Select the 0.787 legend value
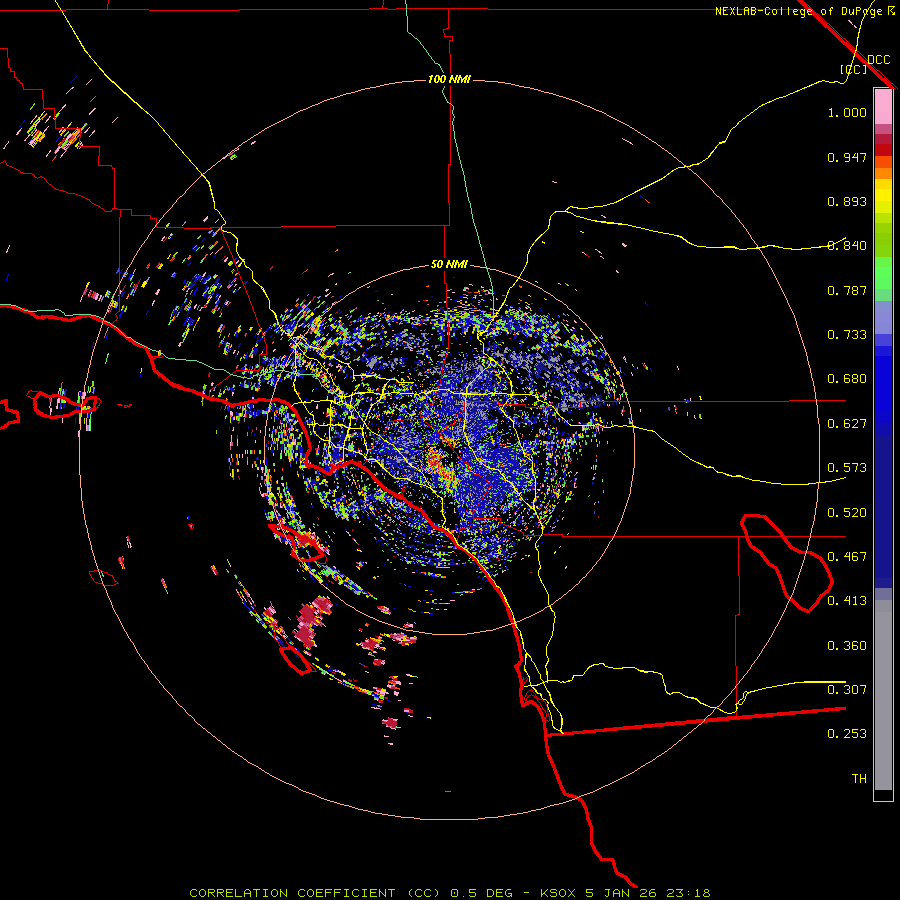The height and width of the screenshot is (900, 900). [847, 290]
